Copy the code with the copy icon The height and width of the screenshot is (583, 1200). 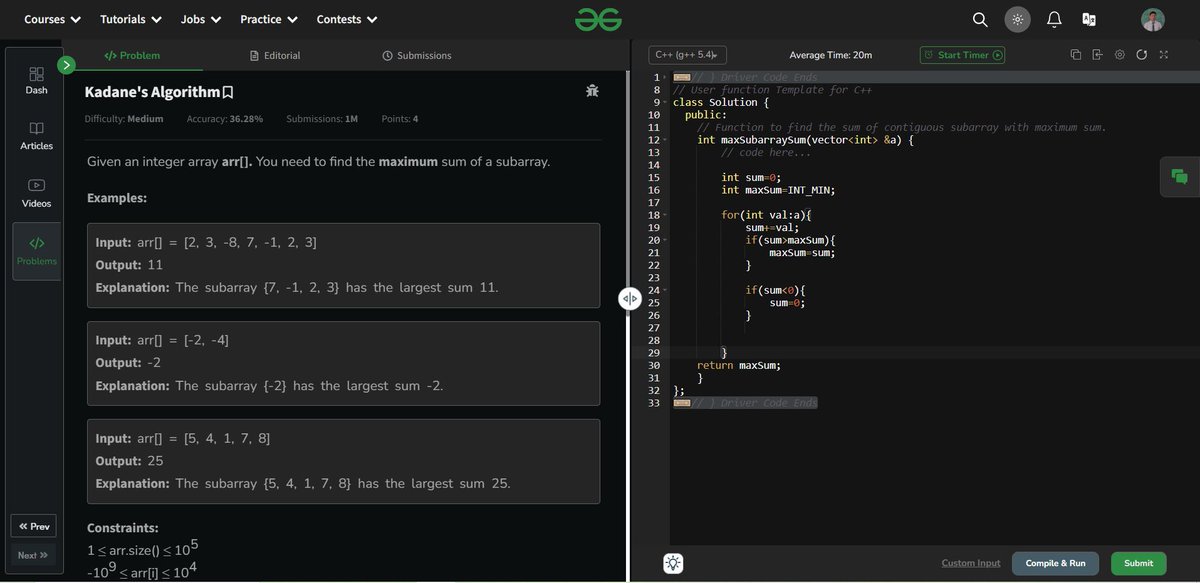[1076, 55]
